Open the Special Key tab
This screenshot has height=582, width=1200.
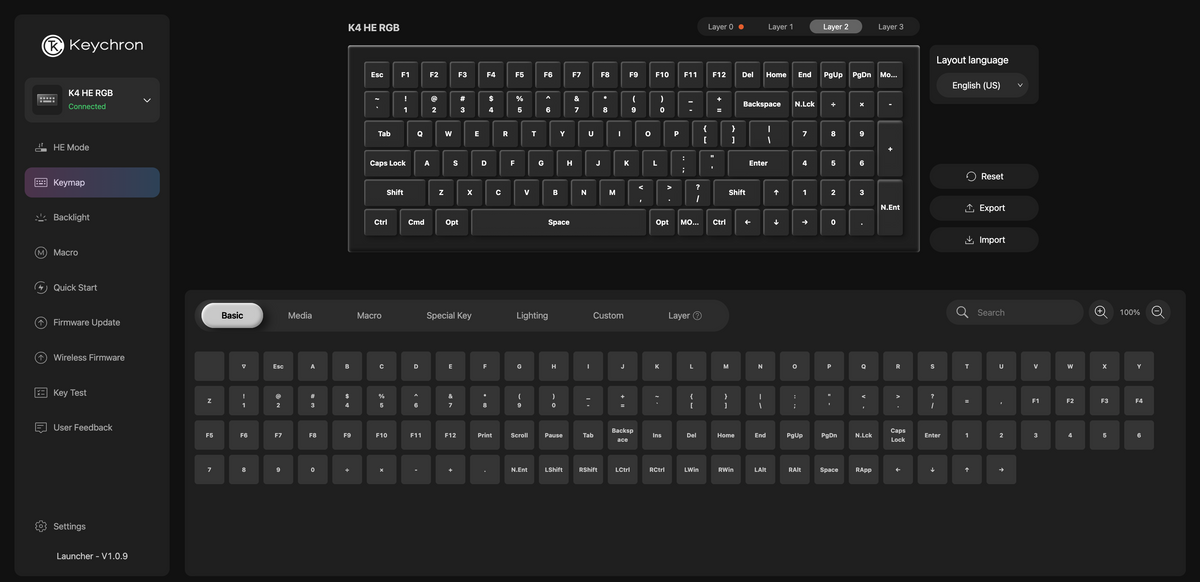449,315
